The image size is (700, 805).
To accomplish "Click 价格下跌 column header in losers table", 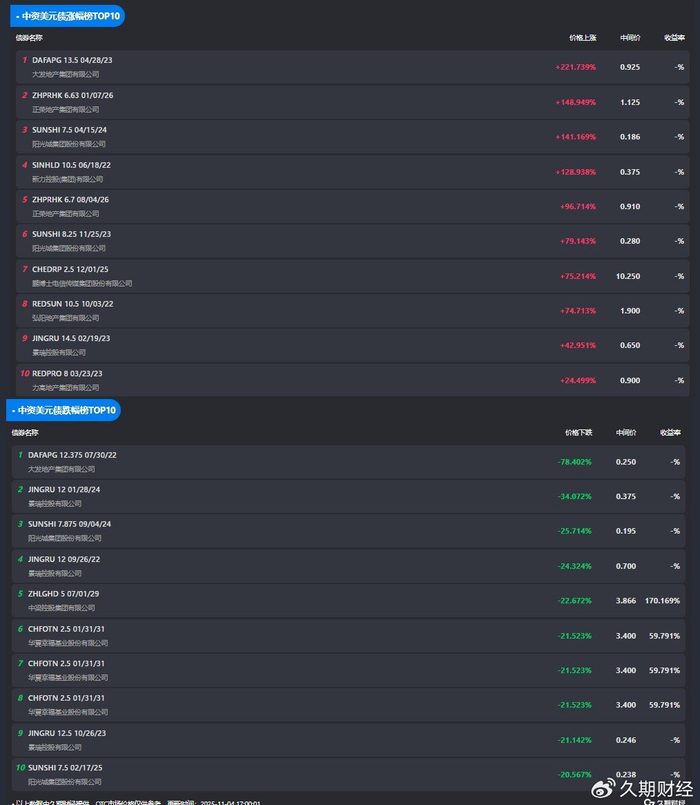I will (x=578, y=433).
